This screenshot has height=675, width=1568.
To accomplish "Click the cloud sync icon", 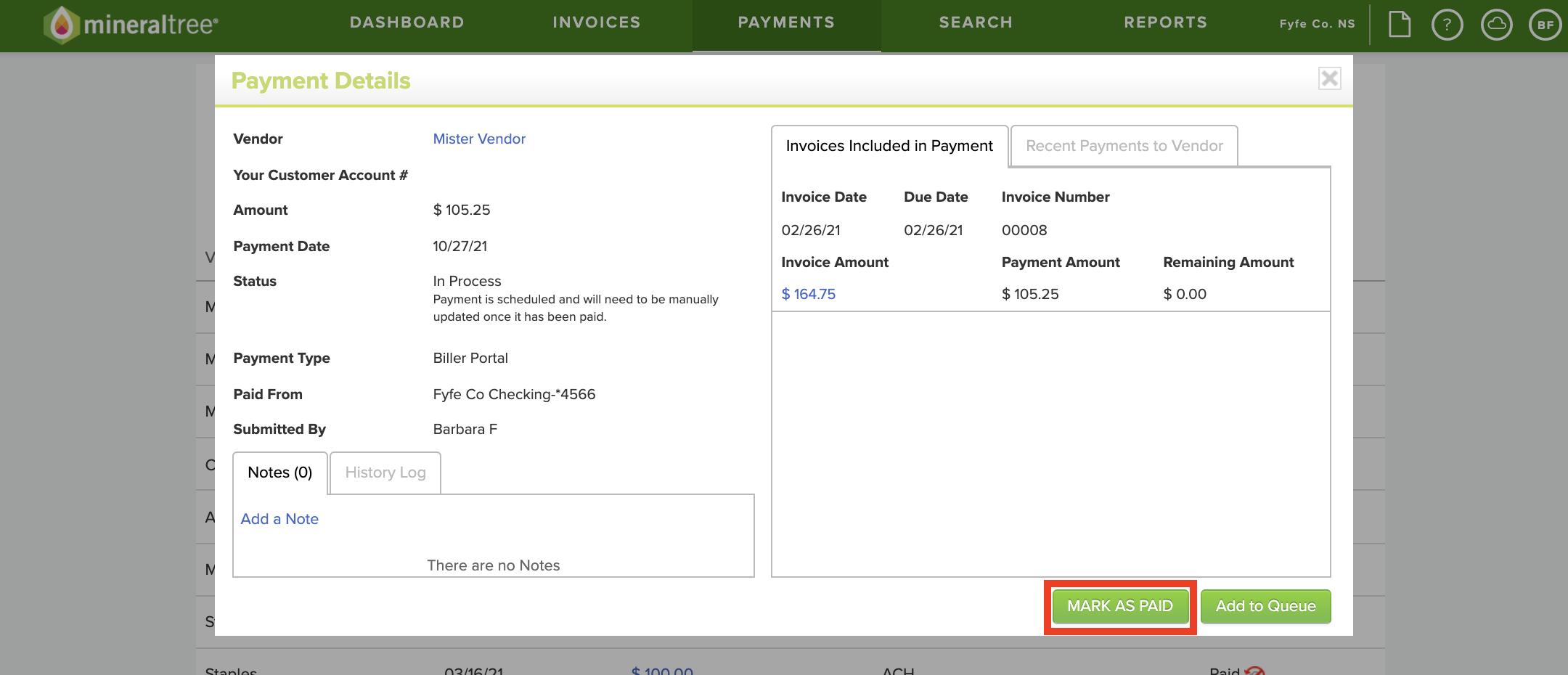I will [1497, 25].
